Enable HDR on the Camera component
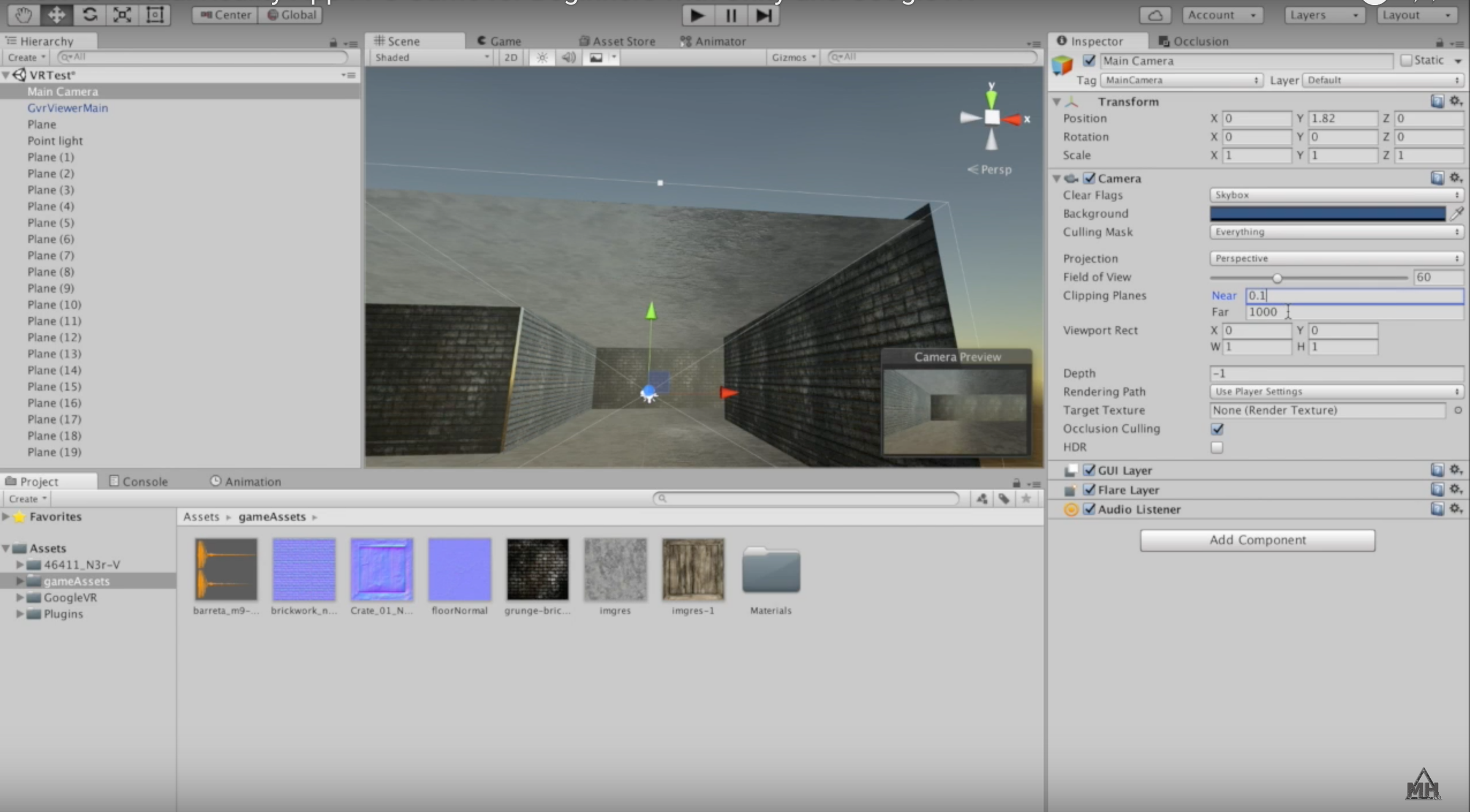Screen dimensions: 1470x812 pos(1217,448)
